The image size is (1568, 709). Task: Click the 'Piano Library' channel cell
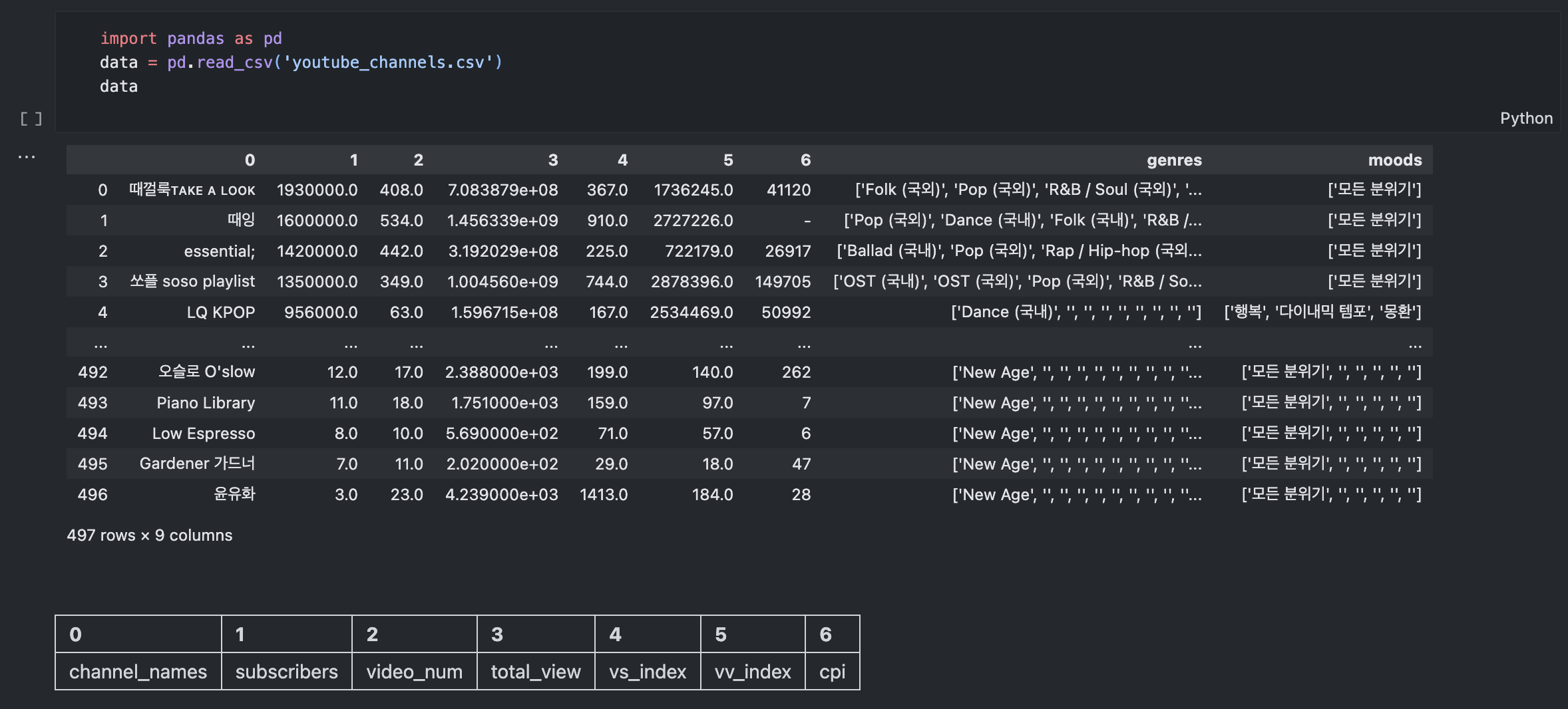[x=206, y=403]
